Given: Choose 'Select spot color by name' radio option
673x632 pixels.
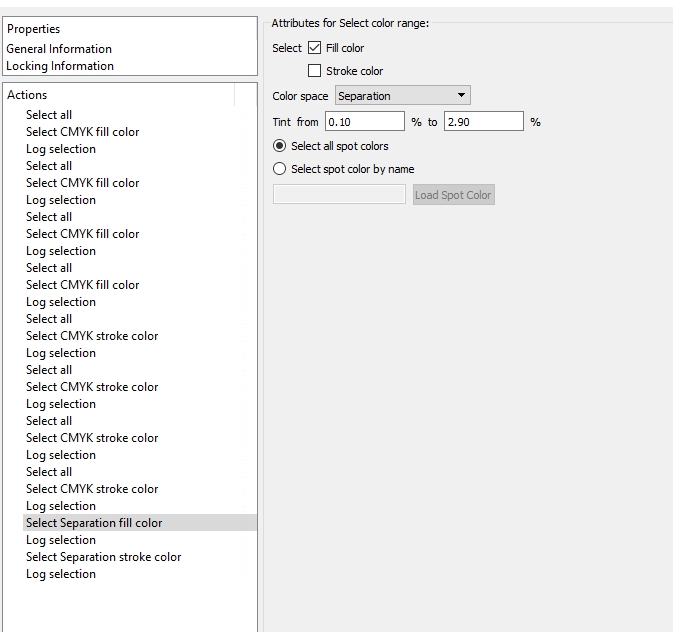Looking at the screenshot, I should (x=280, y=169).
